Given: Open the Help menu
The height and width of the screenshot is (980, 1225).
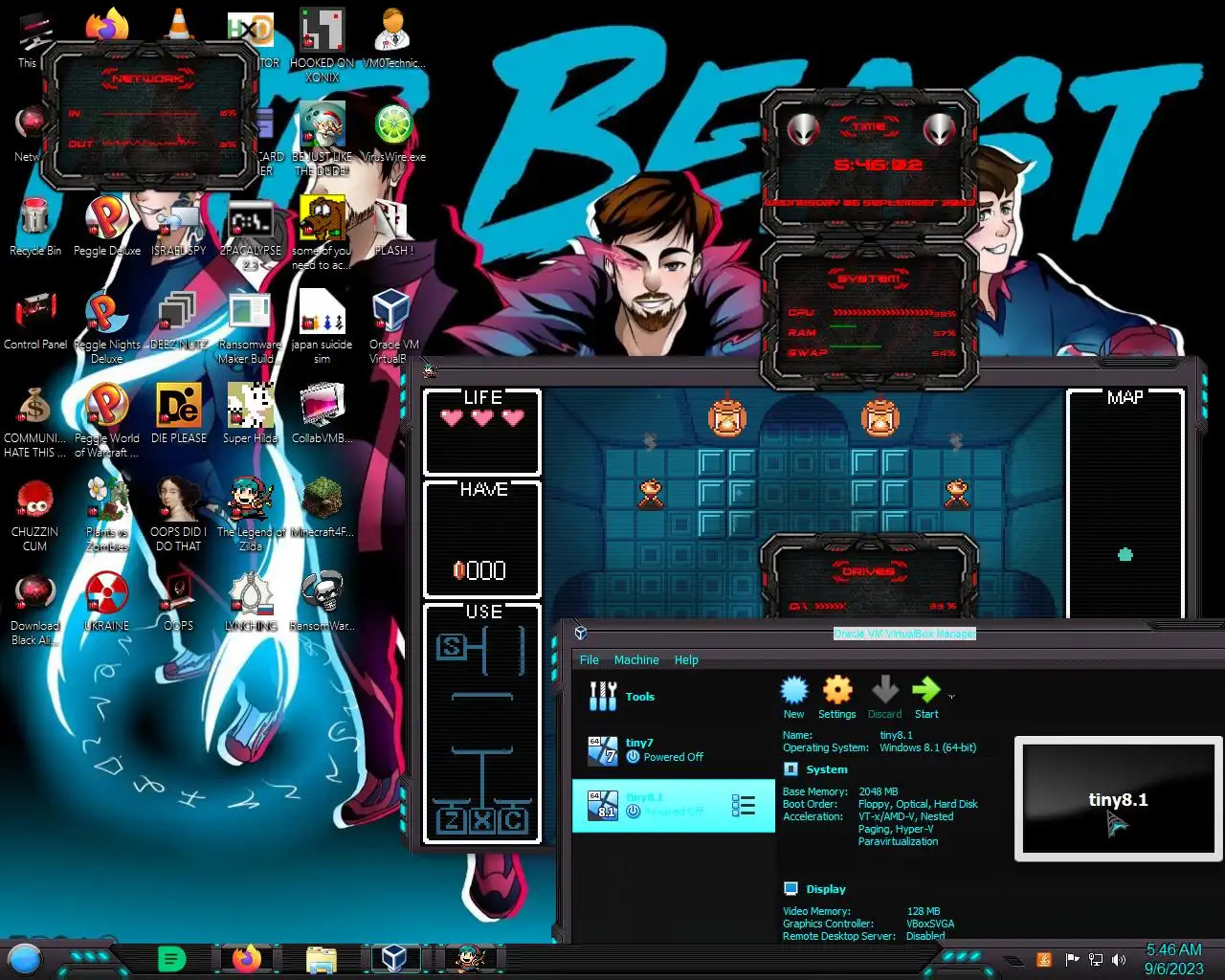Looking at the screenshot, I should click(x=686, y=659).
